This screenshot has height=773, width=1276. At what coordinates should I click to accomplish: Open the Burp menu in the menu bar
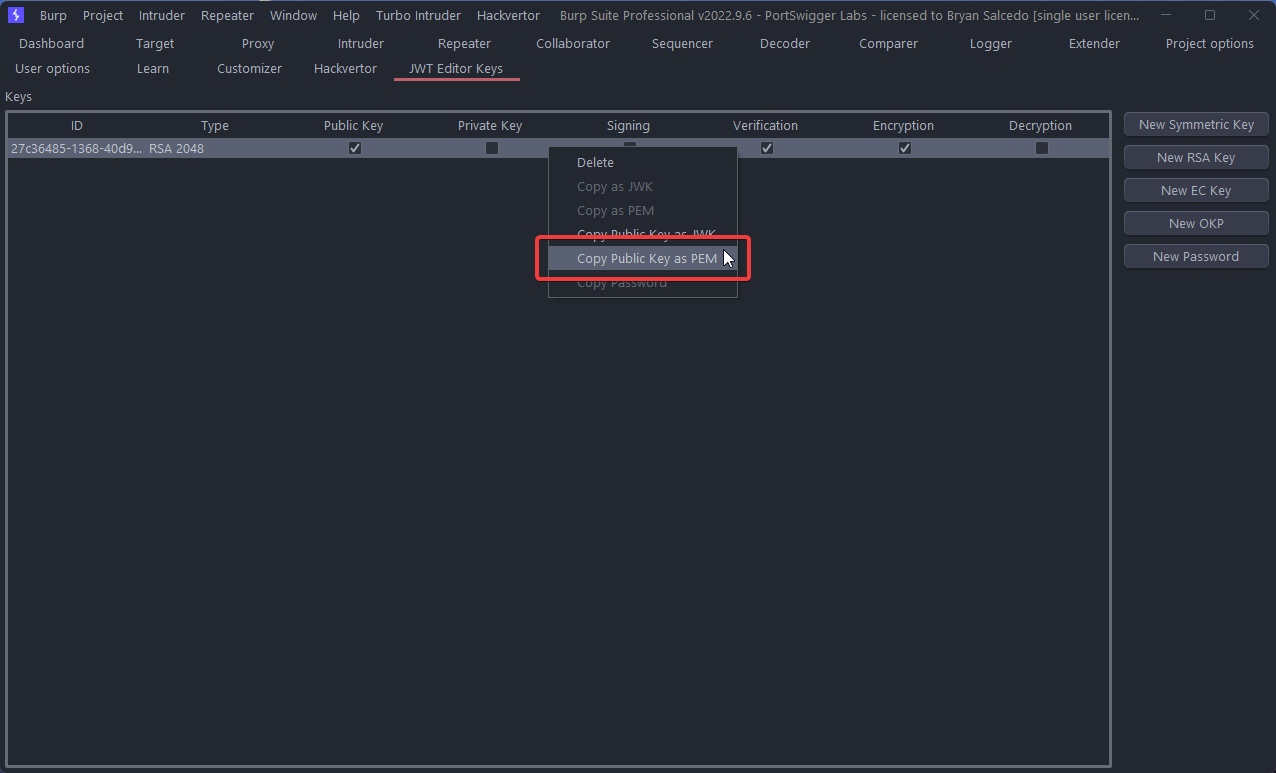point(53,15)
